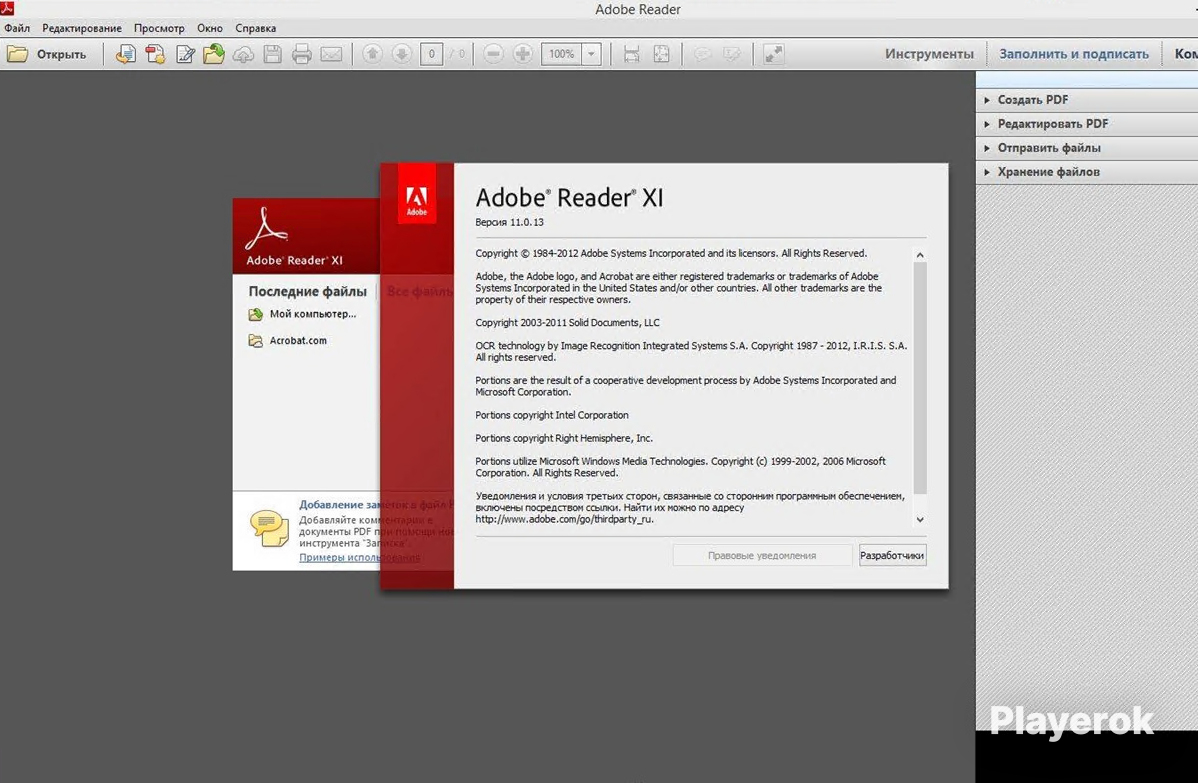Open the Просмотр menu
This screenshot has width=1198, height=783.
pyautogui.click(x=159, y=28)
